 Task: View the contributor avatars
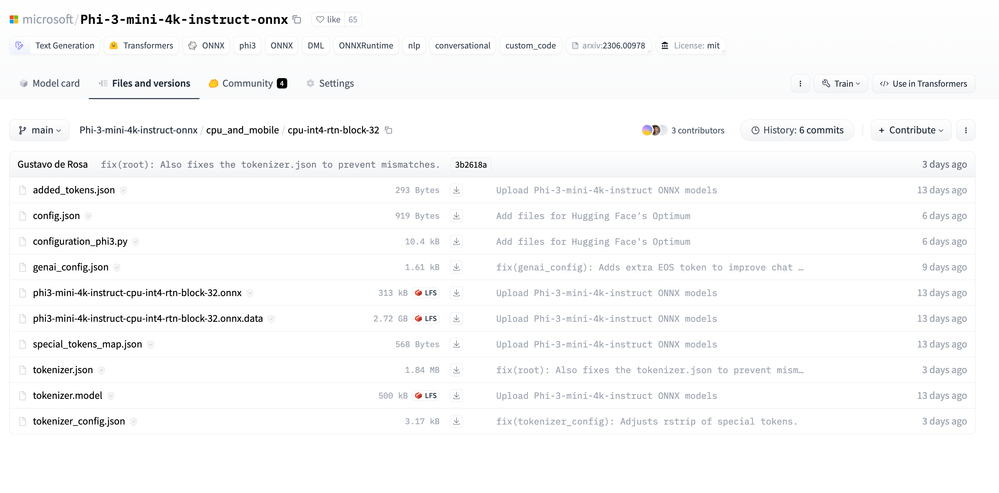[654, 130]
